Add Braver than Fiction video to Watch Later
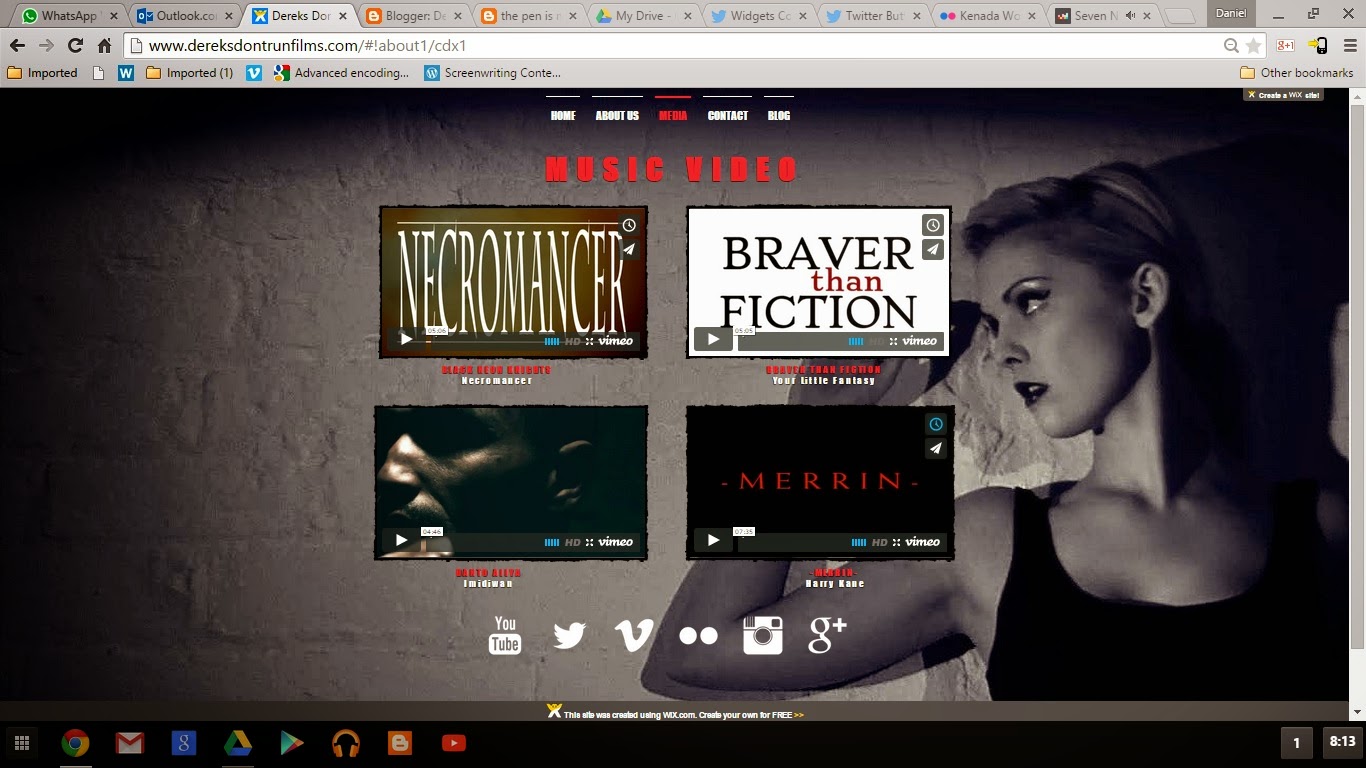Viewport: 1366px width, 768px height. click(932, 225)
